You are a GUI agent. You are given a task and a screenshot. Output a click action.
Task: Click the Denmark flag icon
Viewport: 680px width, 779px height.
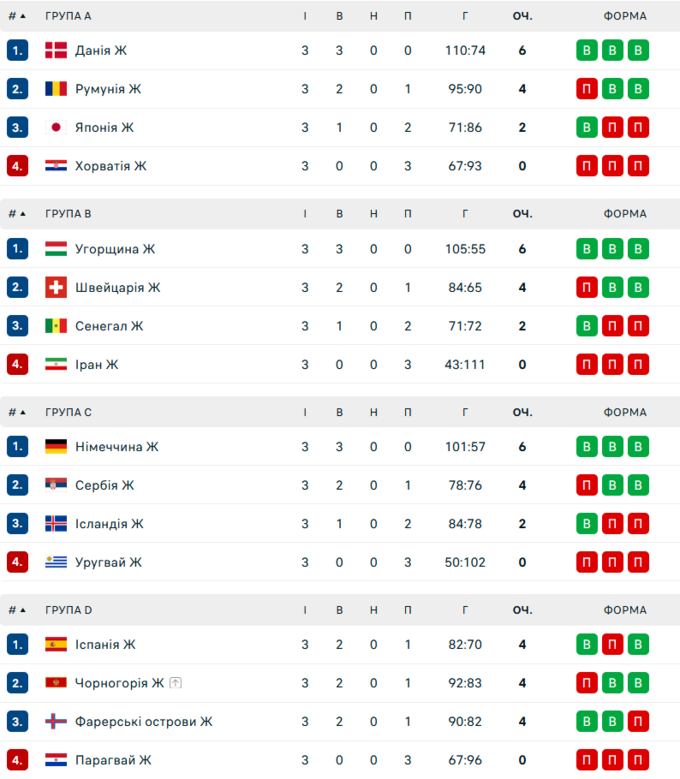(56, 51)
